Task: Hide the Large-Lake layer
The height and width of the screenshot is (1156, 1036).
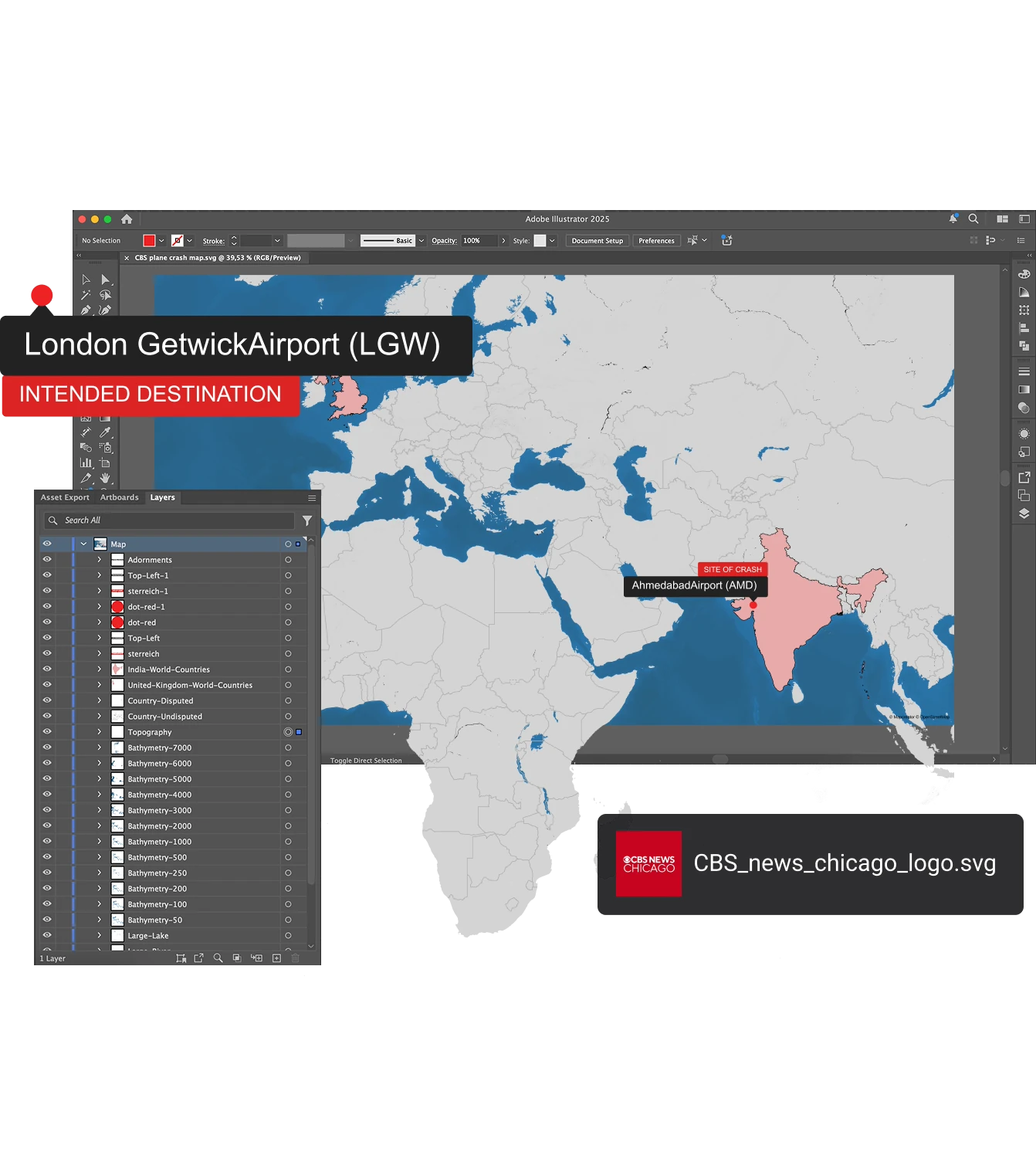Action: point(47,935)
